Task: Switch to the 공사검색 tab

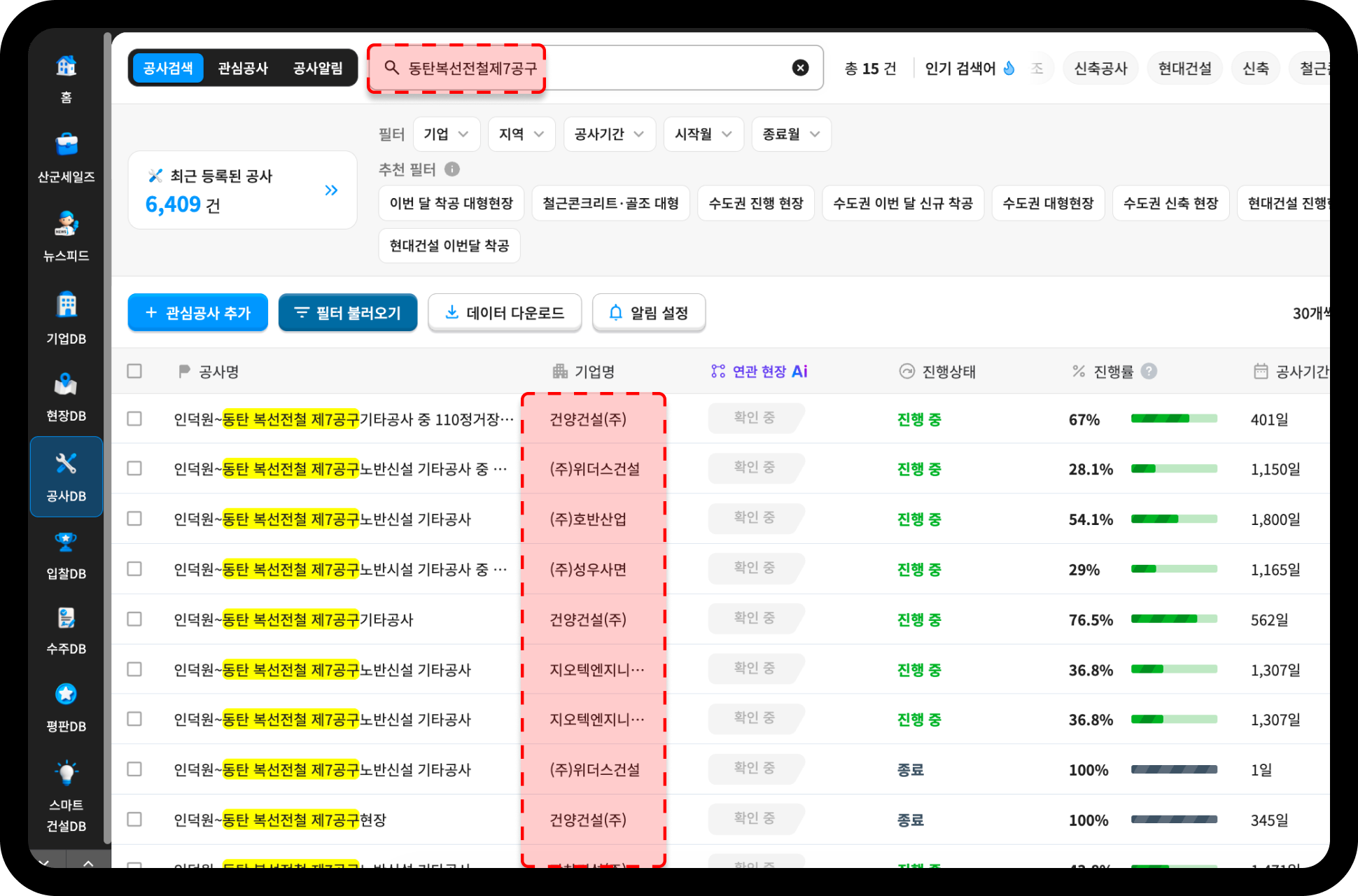Action: coord(168,68)
